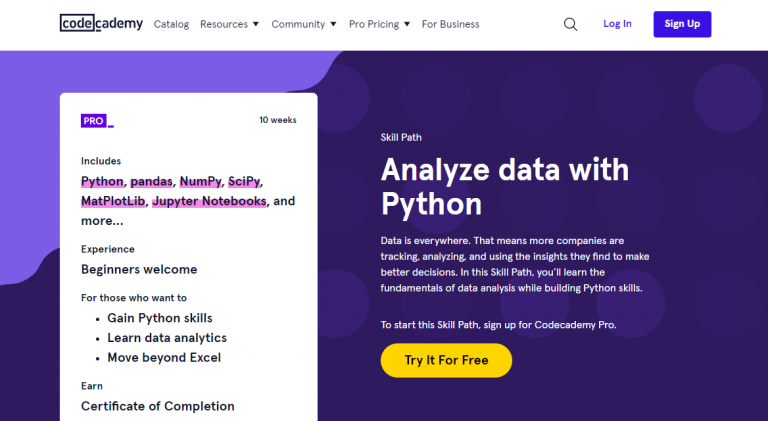The width and height of the screenshot is (768, 421).
Task: Select the highlighted pandas skill tag
Action: [151, 181]
